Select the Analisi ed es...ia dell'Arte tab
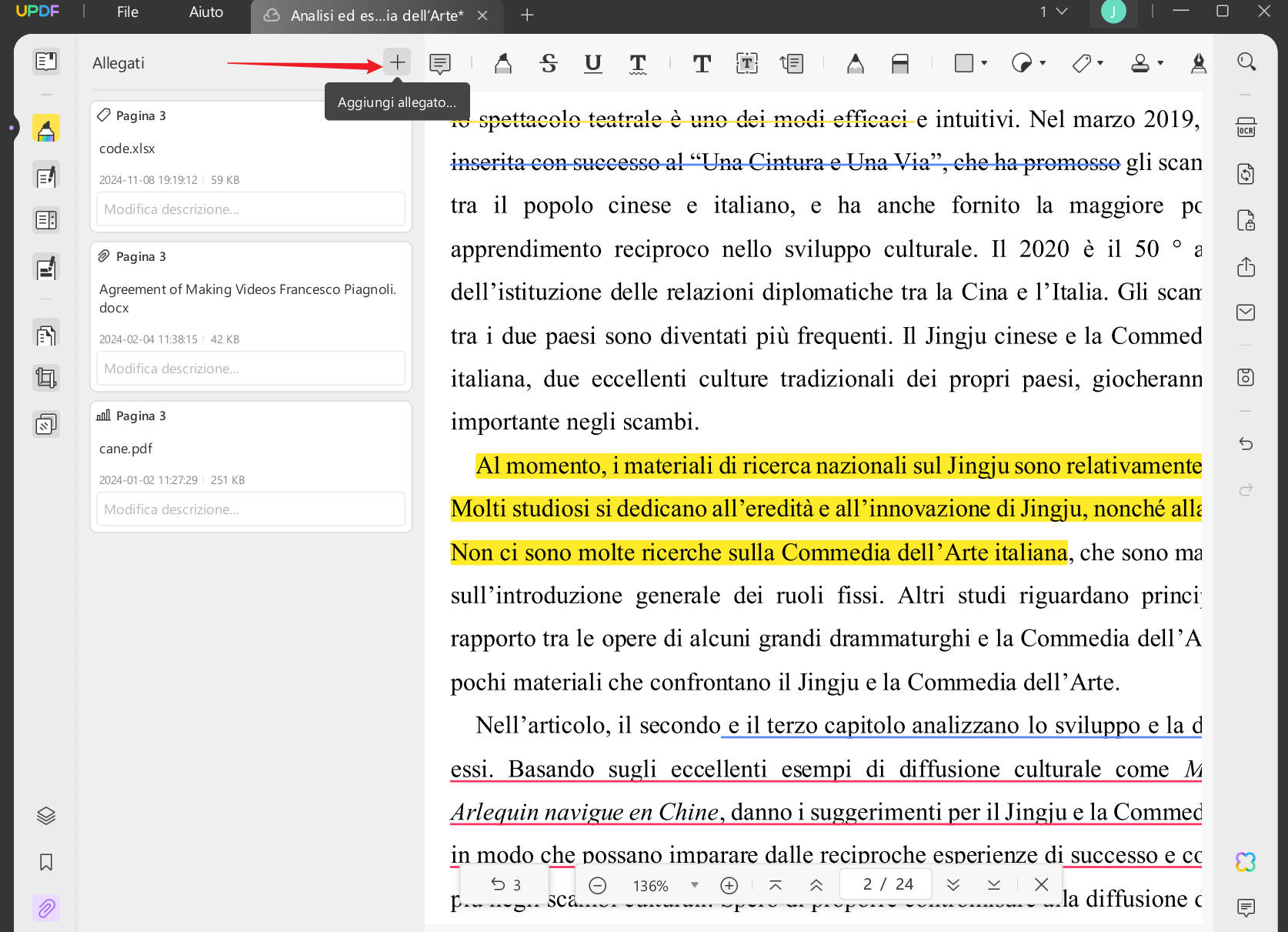1288x932 pixels. pyautogui.click(x=377, y=15)
